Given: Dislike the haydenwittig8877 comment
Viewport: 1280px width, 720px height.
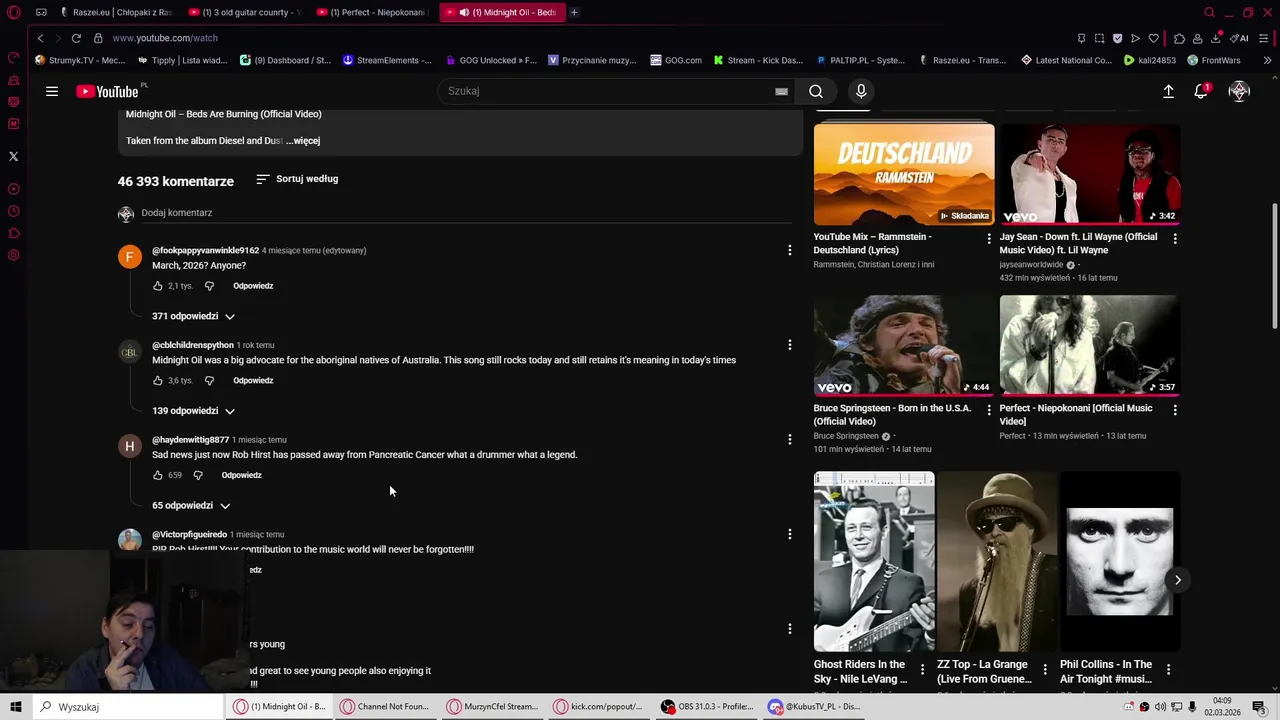Looking at the screenshot, I should [198, 475].
